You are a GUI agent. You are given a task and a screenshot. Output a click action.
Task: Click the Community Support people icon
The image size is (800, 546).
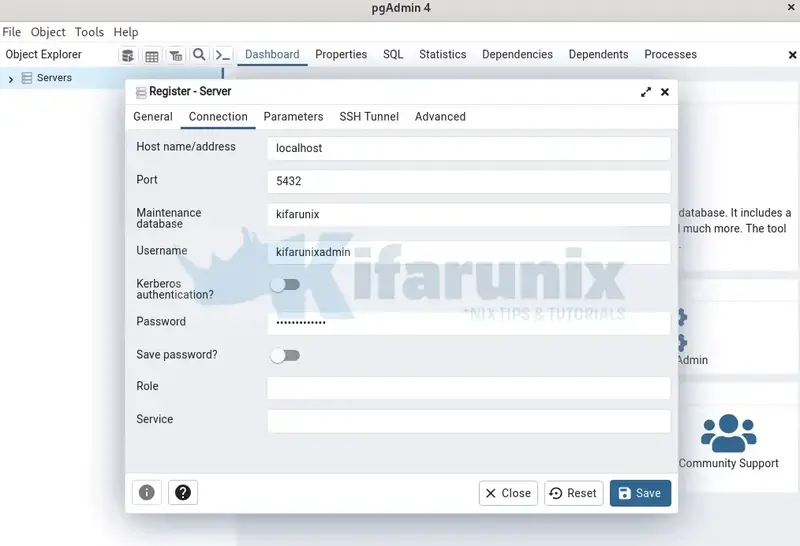[x=729, y=433]
